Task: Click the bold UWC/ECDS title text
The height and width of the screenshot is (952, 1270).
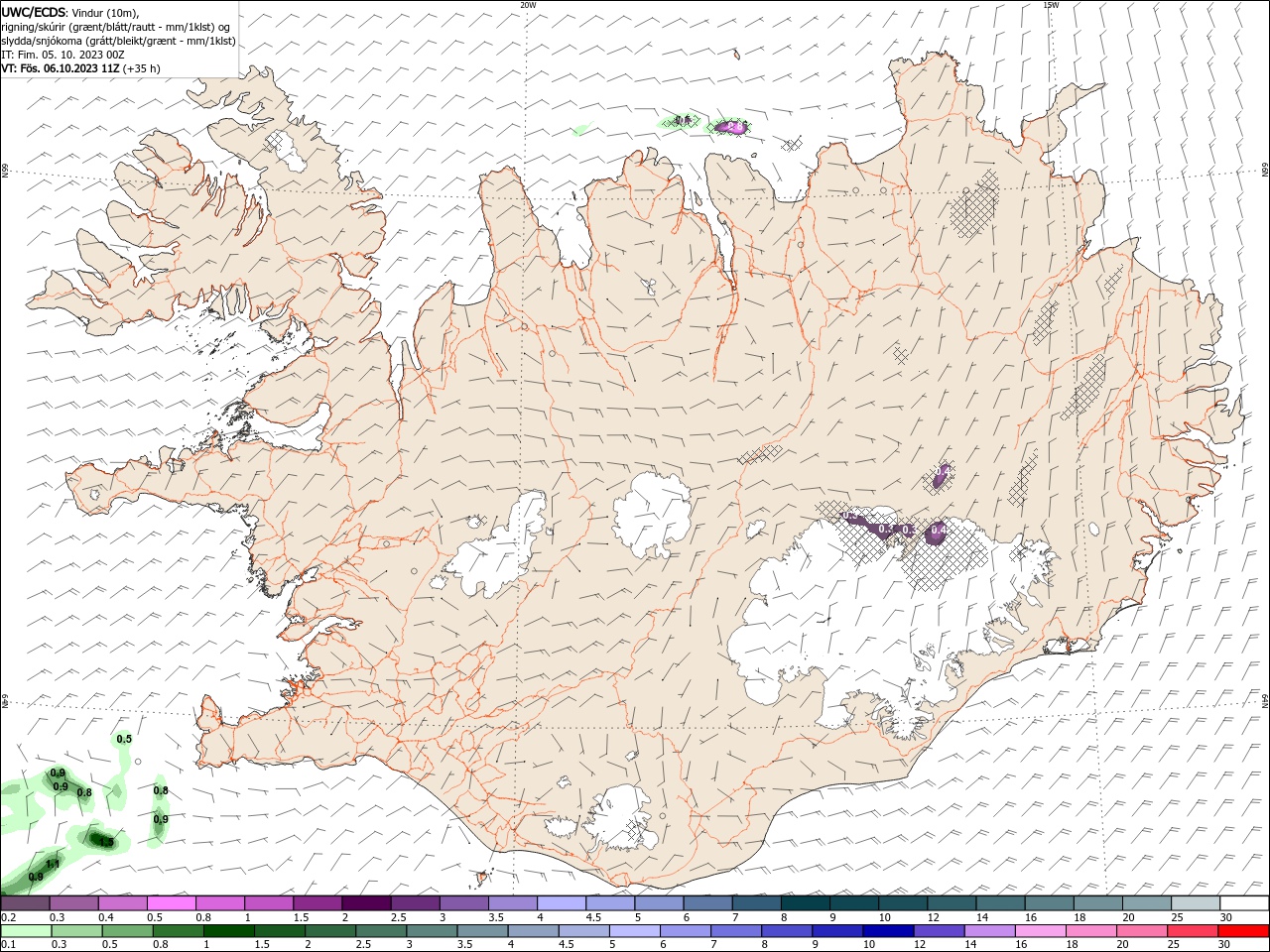Action: [34, 12]
